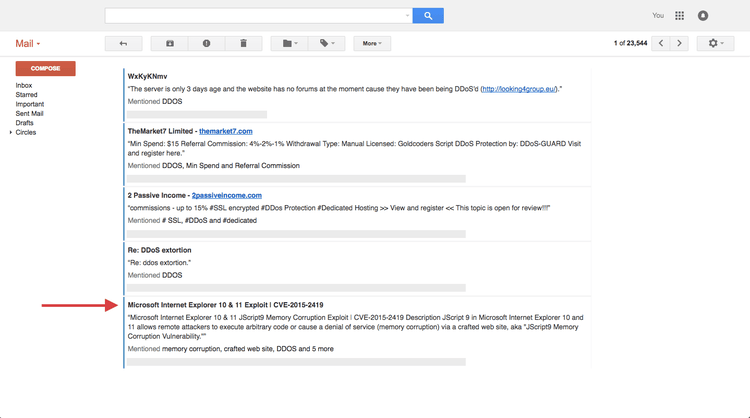Open the More actions dropdown
750x418 pixels.
(372, 44)
